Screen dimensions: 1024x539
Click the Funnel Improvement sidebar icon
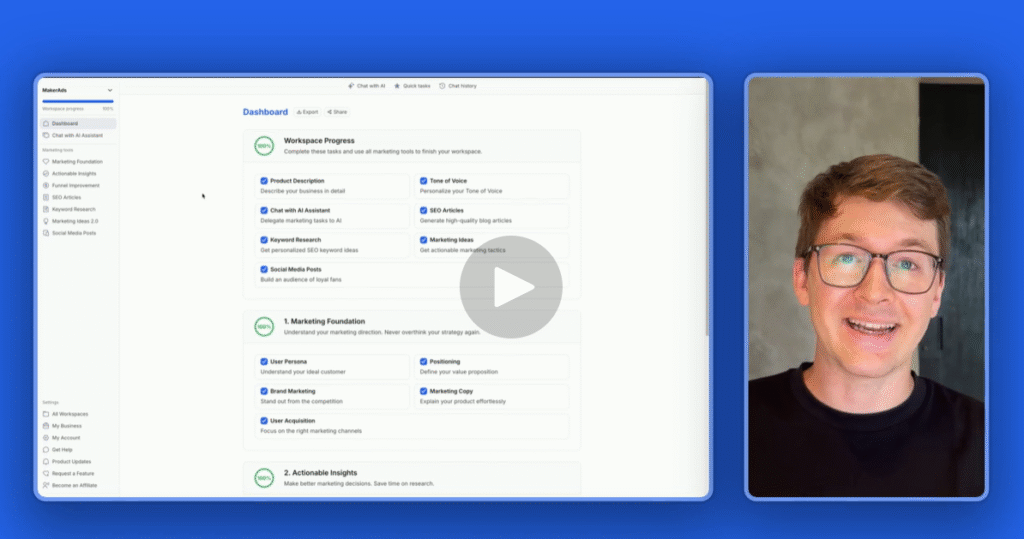pos(46,185)
